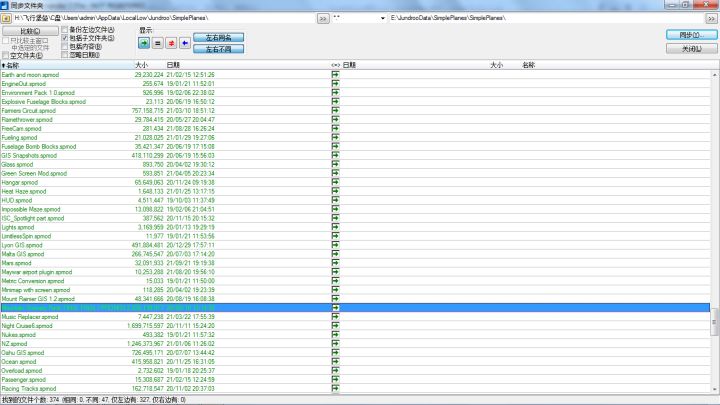Sort by the right 大小 column header
The image size is (720, 405).
[496, 65]
